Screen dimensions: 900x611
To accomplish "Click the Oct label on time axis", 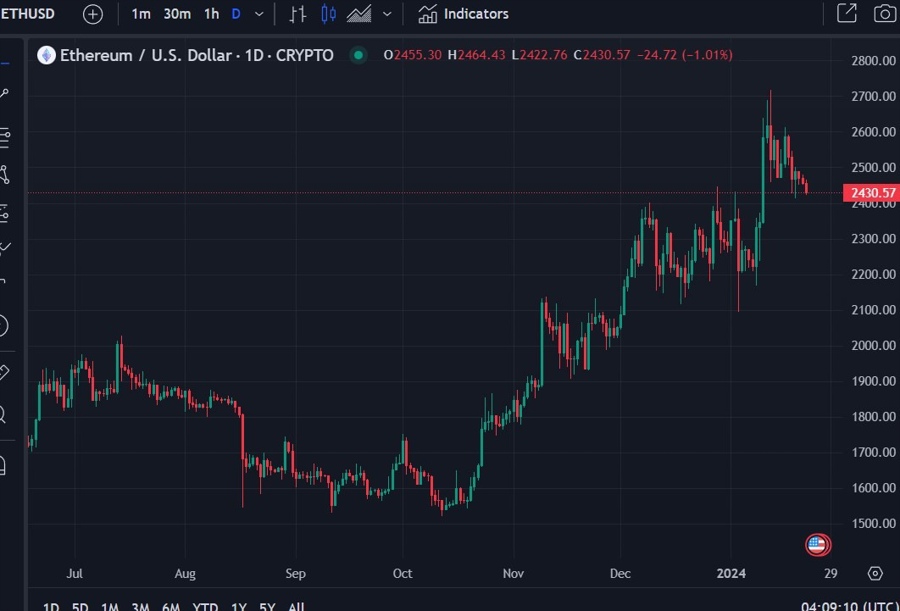I will (402, 573).
